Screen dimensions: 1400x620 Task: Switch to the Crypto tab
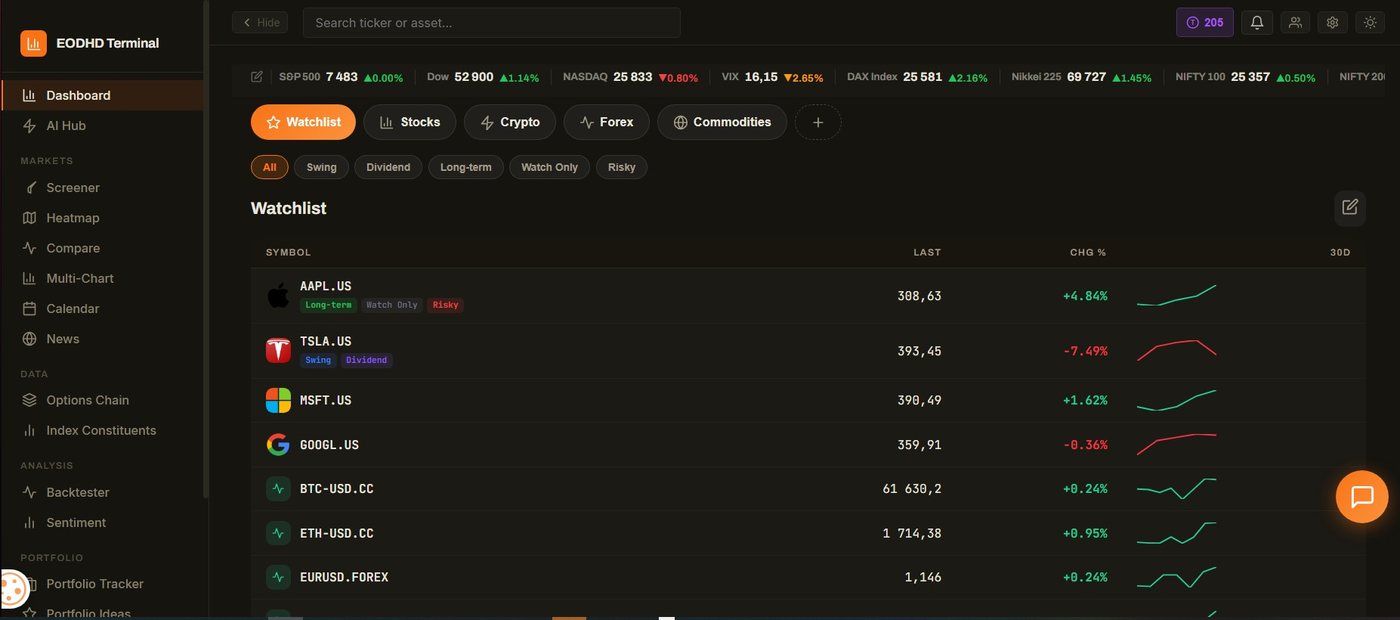[510, 122]
